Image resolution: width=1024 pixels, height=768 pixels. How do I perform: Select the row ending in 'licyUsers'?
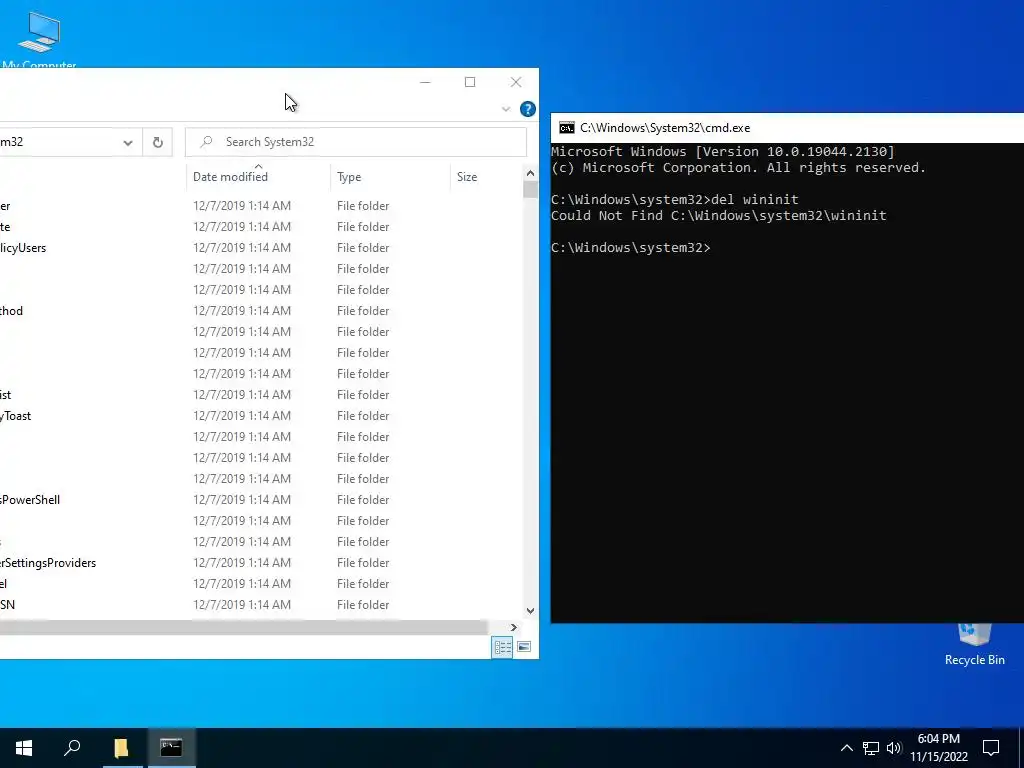pos(261,248)
